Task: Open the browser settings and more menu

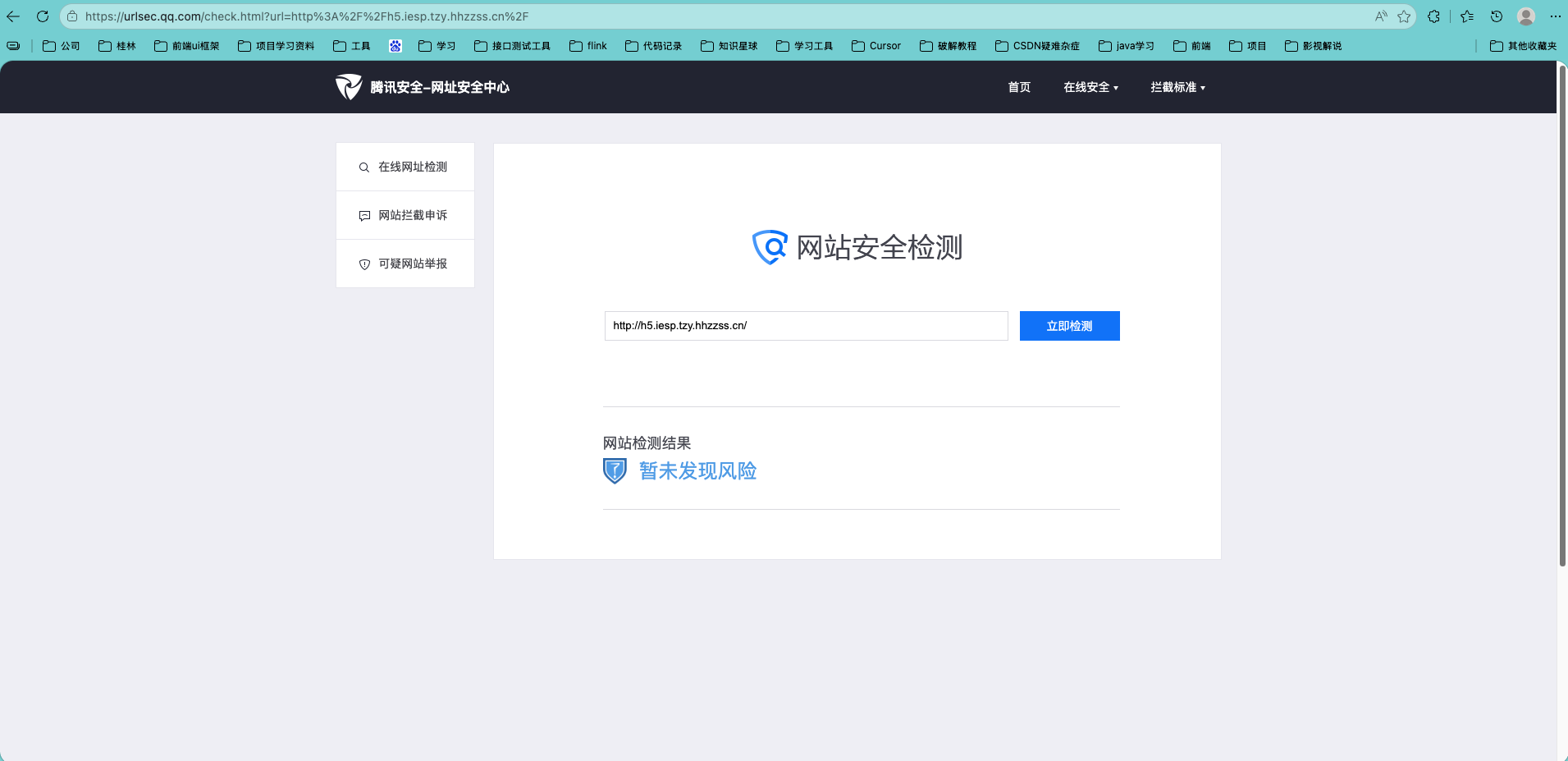Action: click(1555, 16)
